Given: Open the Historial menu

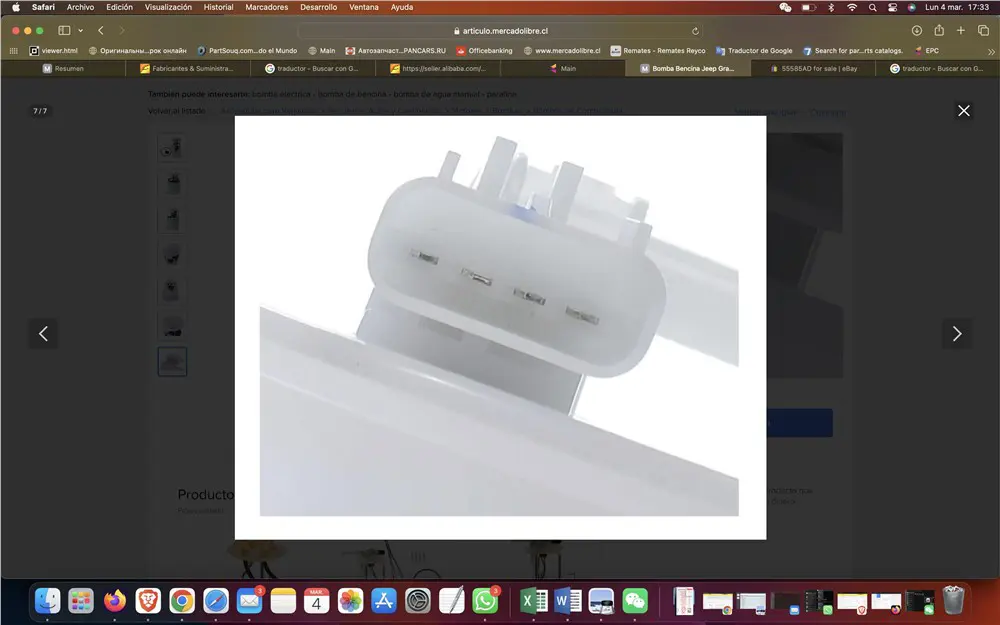Looking at the screenshot, I should tap(218, 7).
